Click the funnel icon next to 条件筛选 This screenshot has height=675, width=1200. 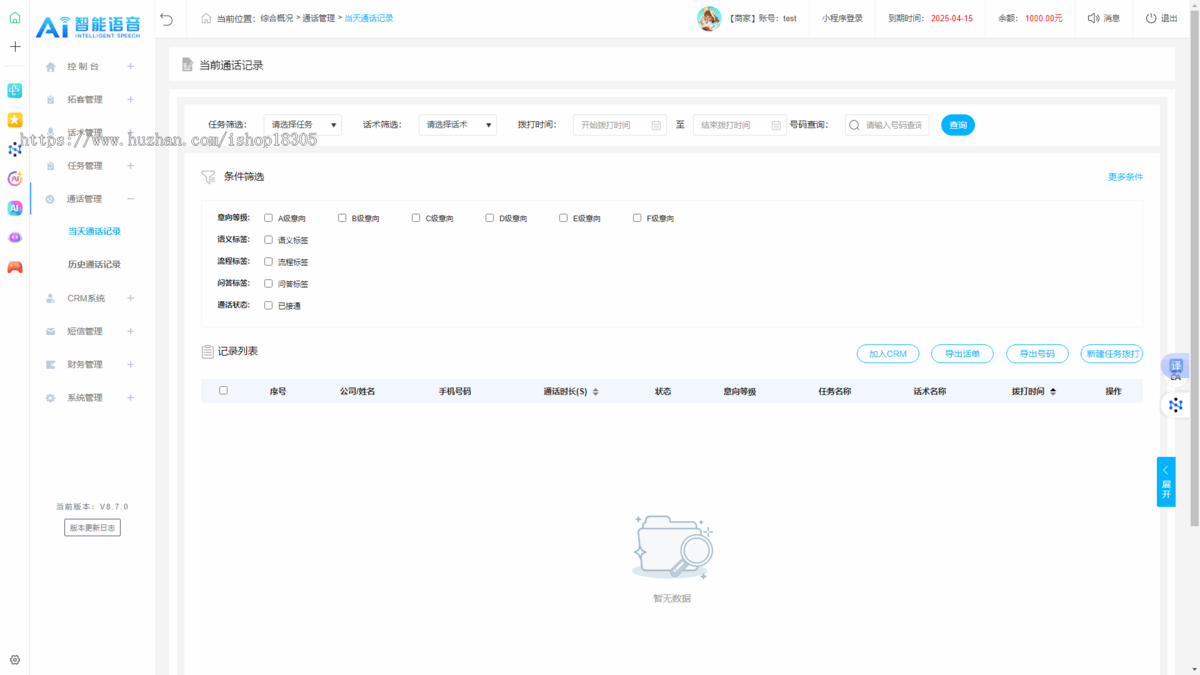pos(208,177)
